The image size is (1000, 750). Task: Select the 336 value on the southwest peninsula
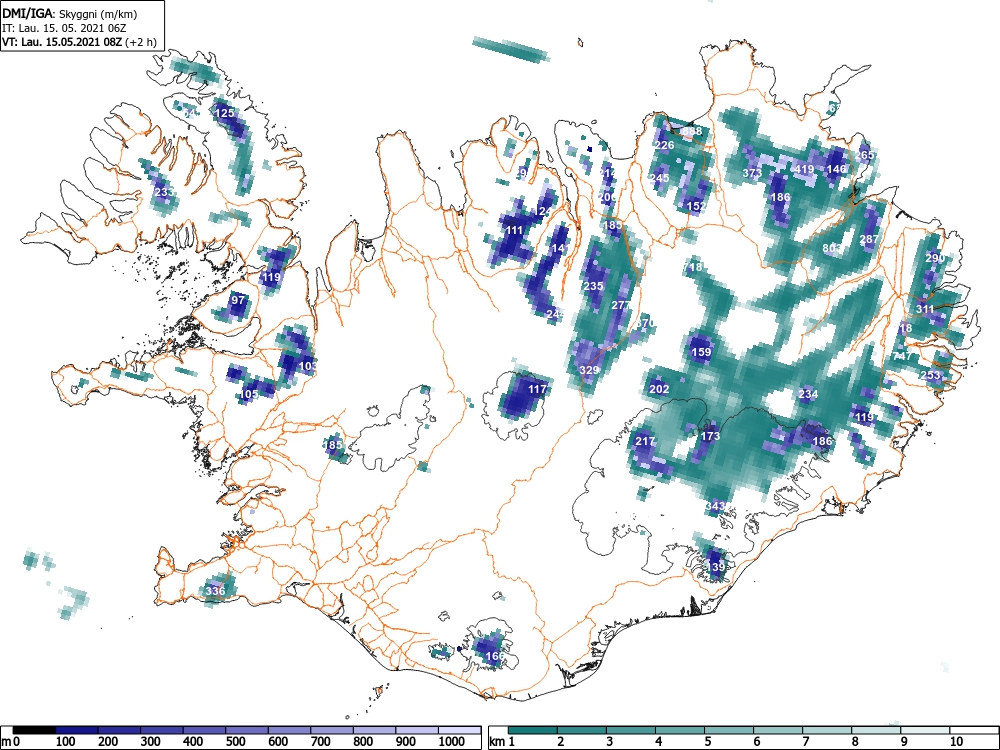point(216,591)
